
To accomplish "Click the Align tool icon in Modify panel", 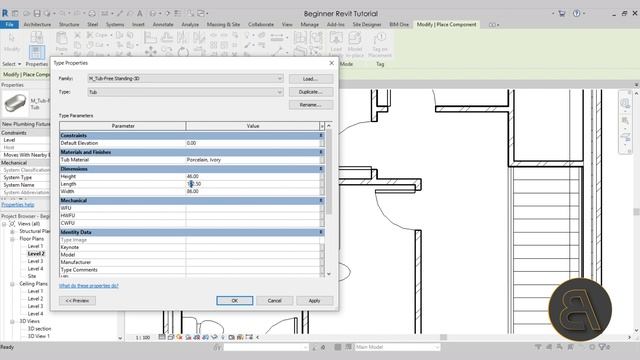I will [150, 38].
